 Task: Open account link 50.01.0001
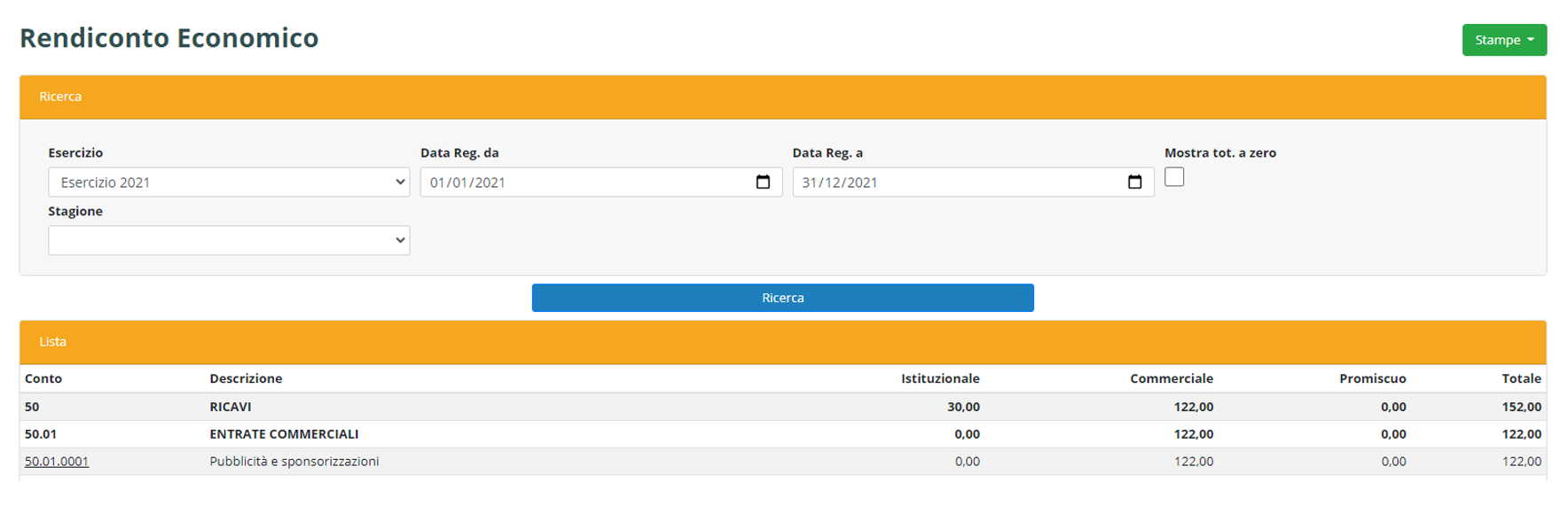click(x=57, y=462)
